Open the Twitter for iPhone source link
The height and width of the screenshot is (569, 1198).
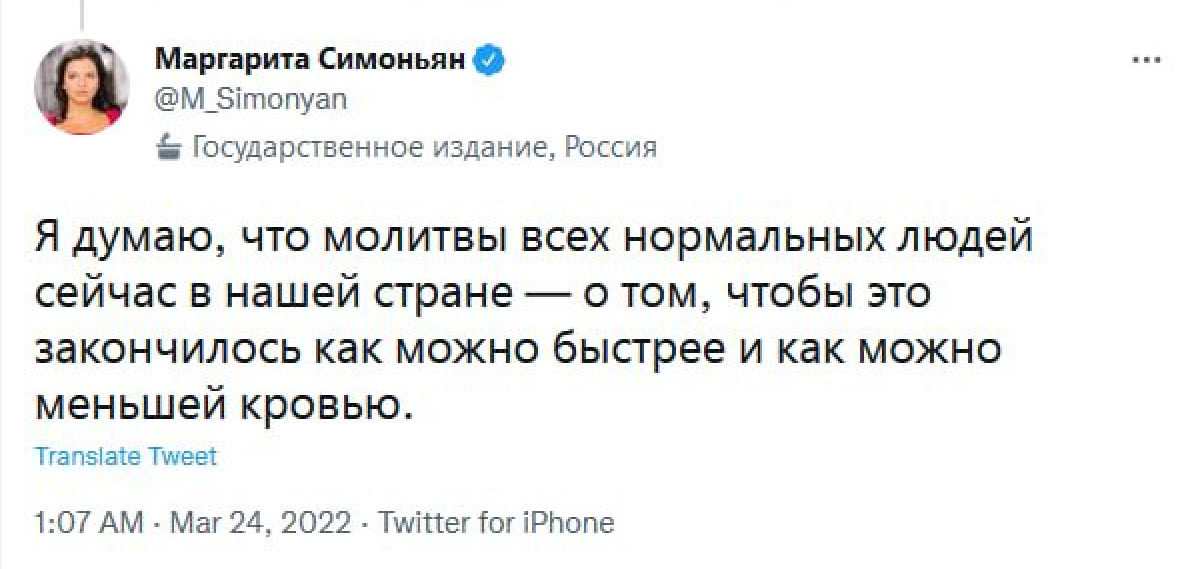(496, 522)
